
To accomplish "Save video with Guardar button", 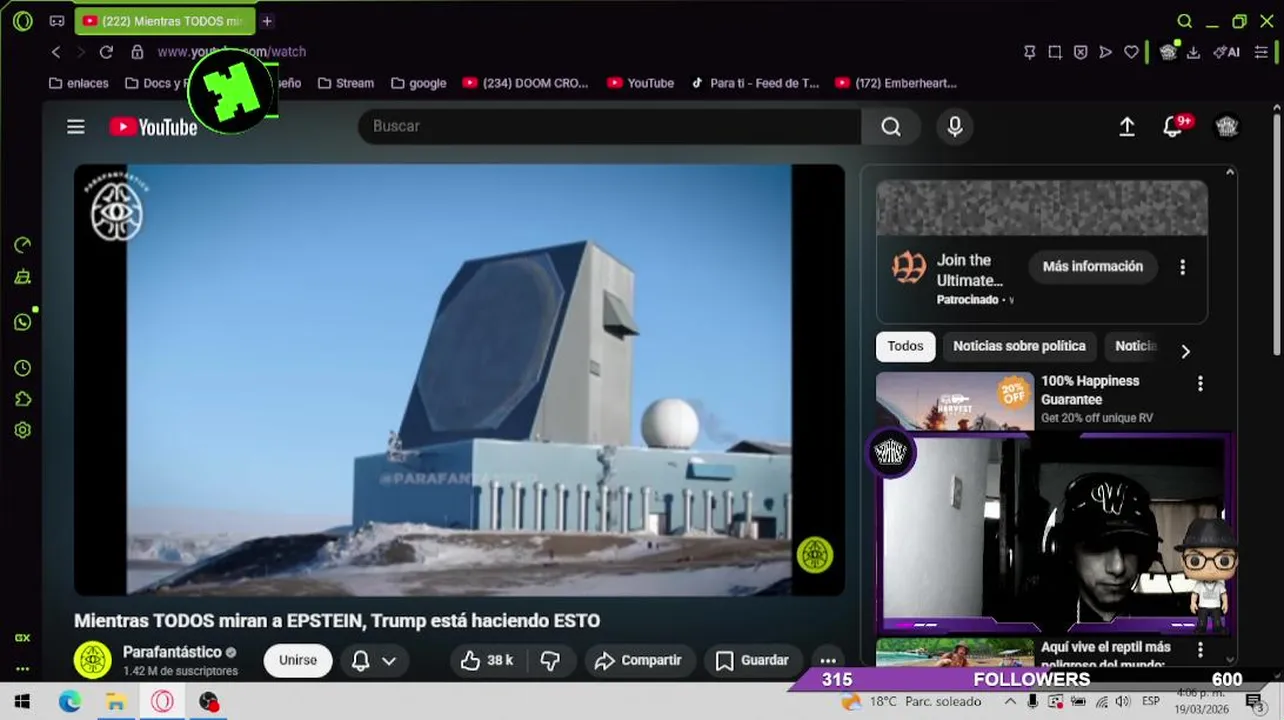I will 752,660.
